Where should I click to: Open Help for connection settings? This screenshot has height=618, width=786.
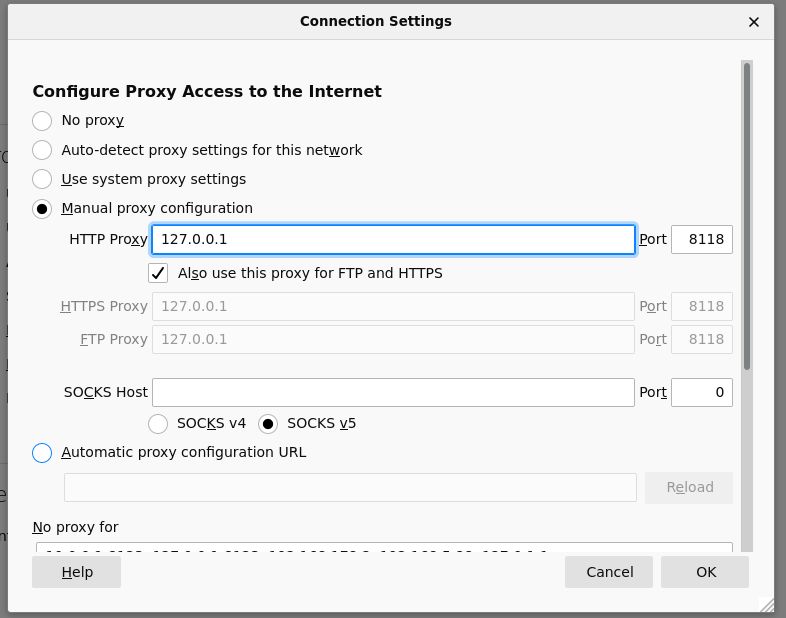77,572
